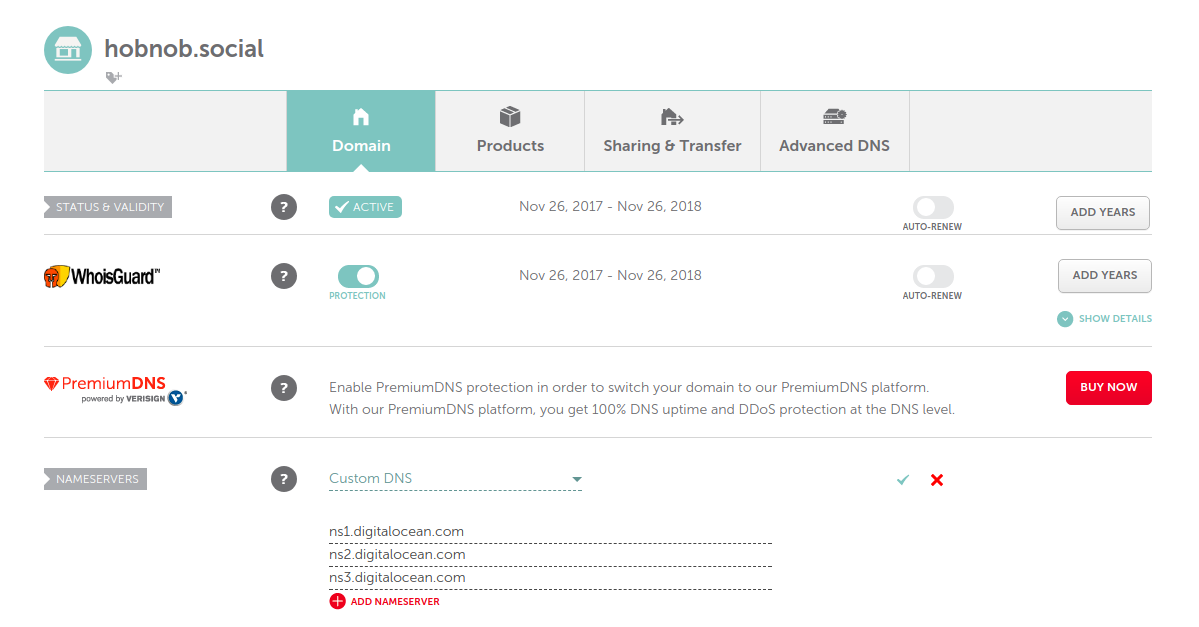Click the storefront domain icon beside hobnob.social

(x=68, y=49)
